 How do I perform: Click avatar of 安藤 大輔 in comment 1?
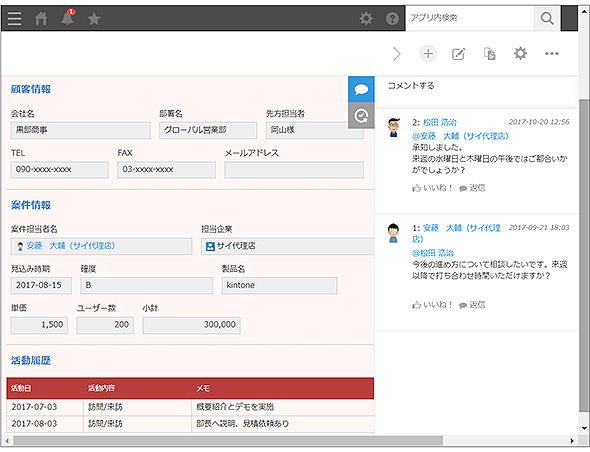[394, 233]
